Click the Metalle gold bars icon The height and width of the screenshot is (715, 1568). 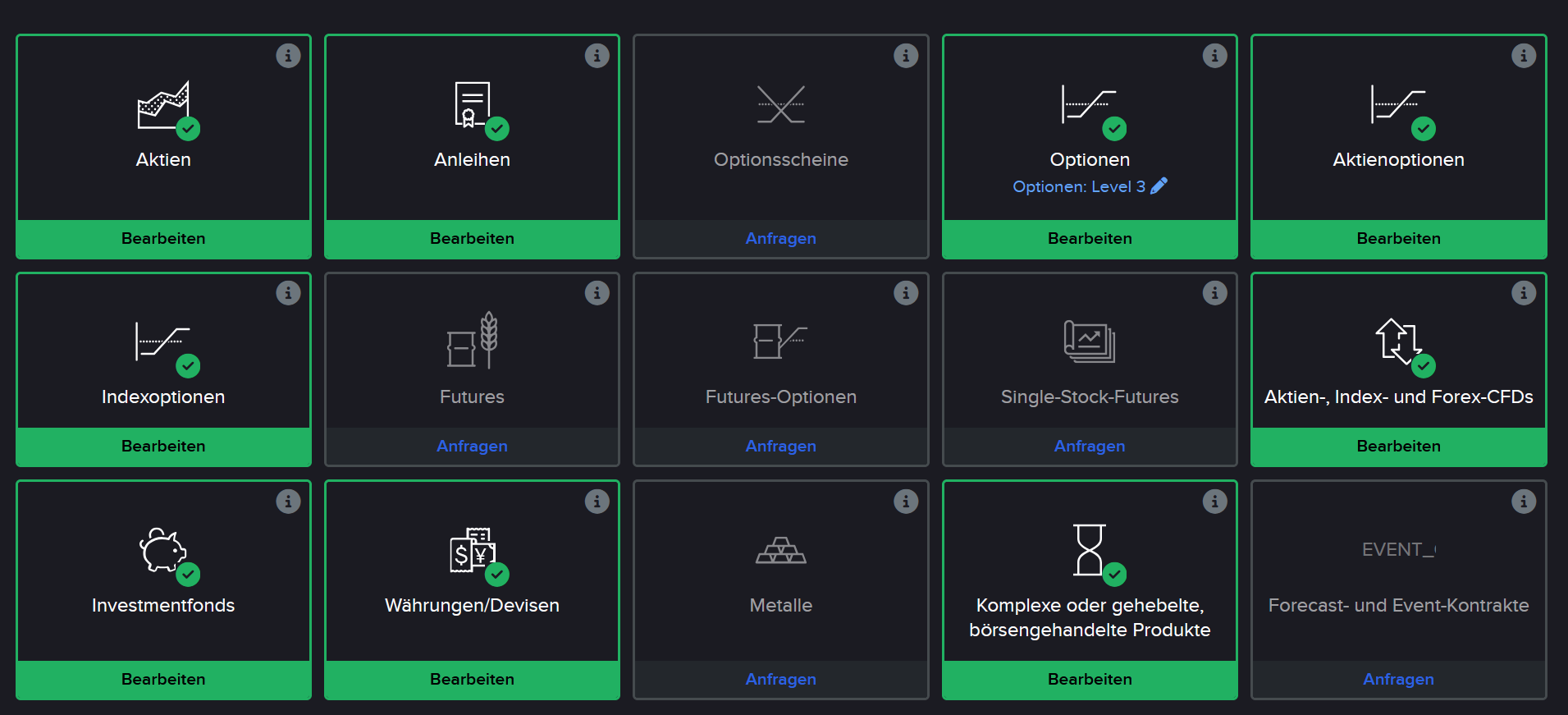(781, 550)
